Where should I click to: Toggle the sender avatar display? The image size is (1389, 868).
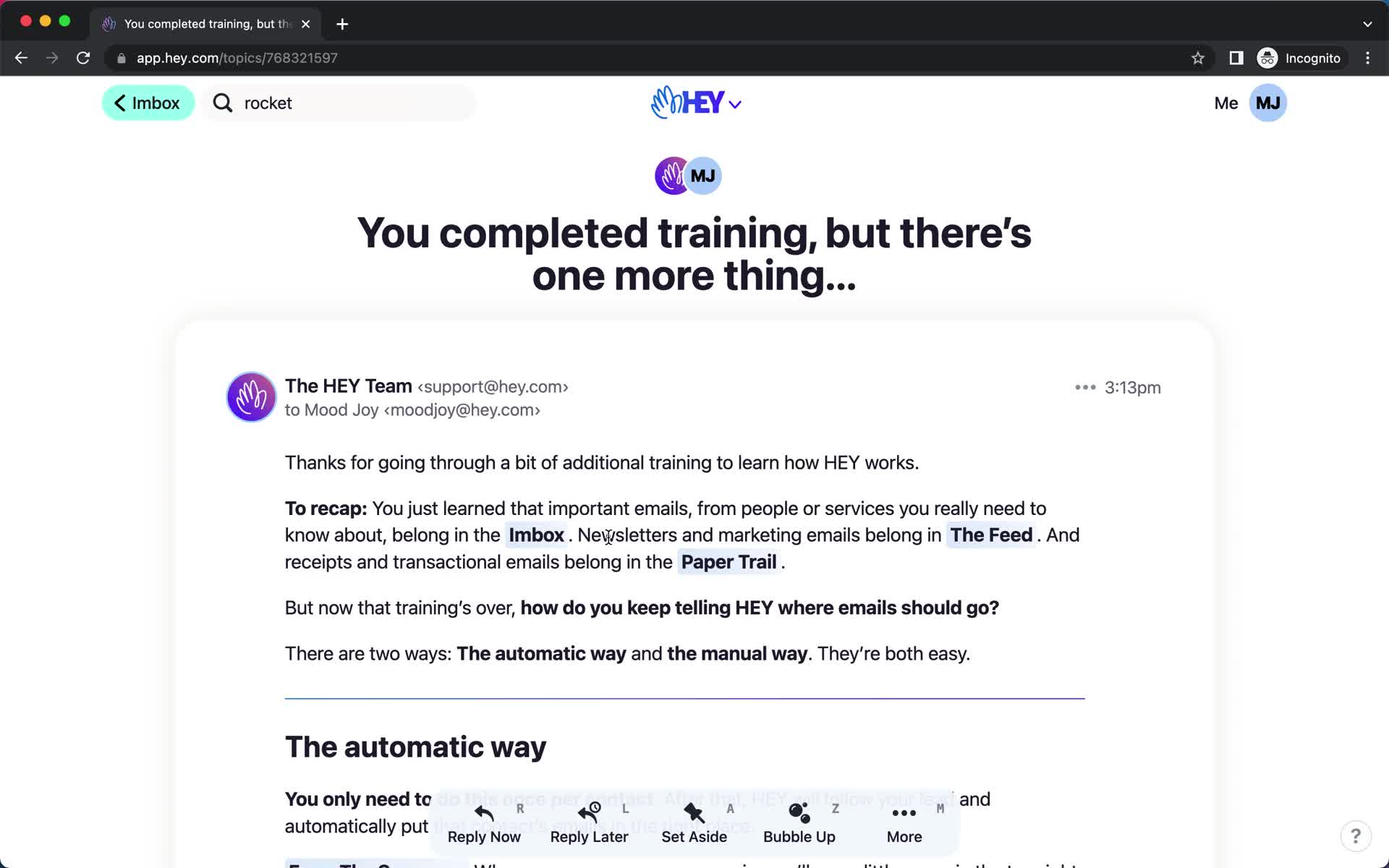251,397
